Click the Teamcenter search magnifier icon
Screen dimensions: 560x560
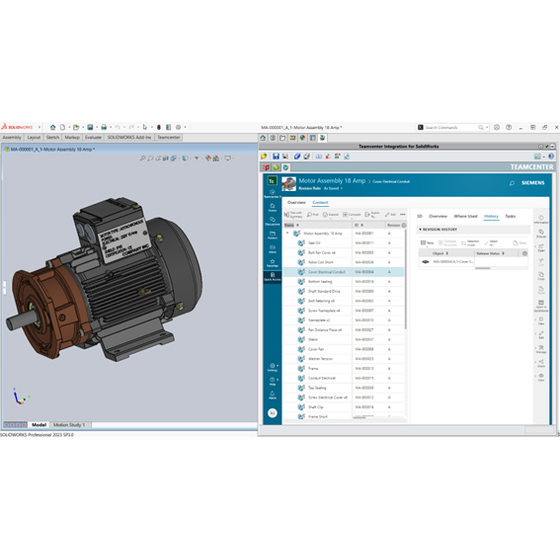pos(512,183)
